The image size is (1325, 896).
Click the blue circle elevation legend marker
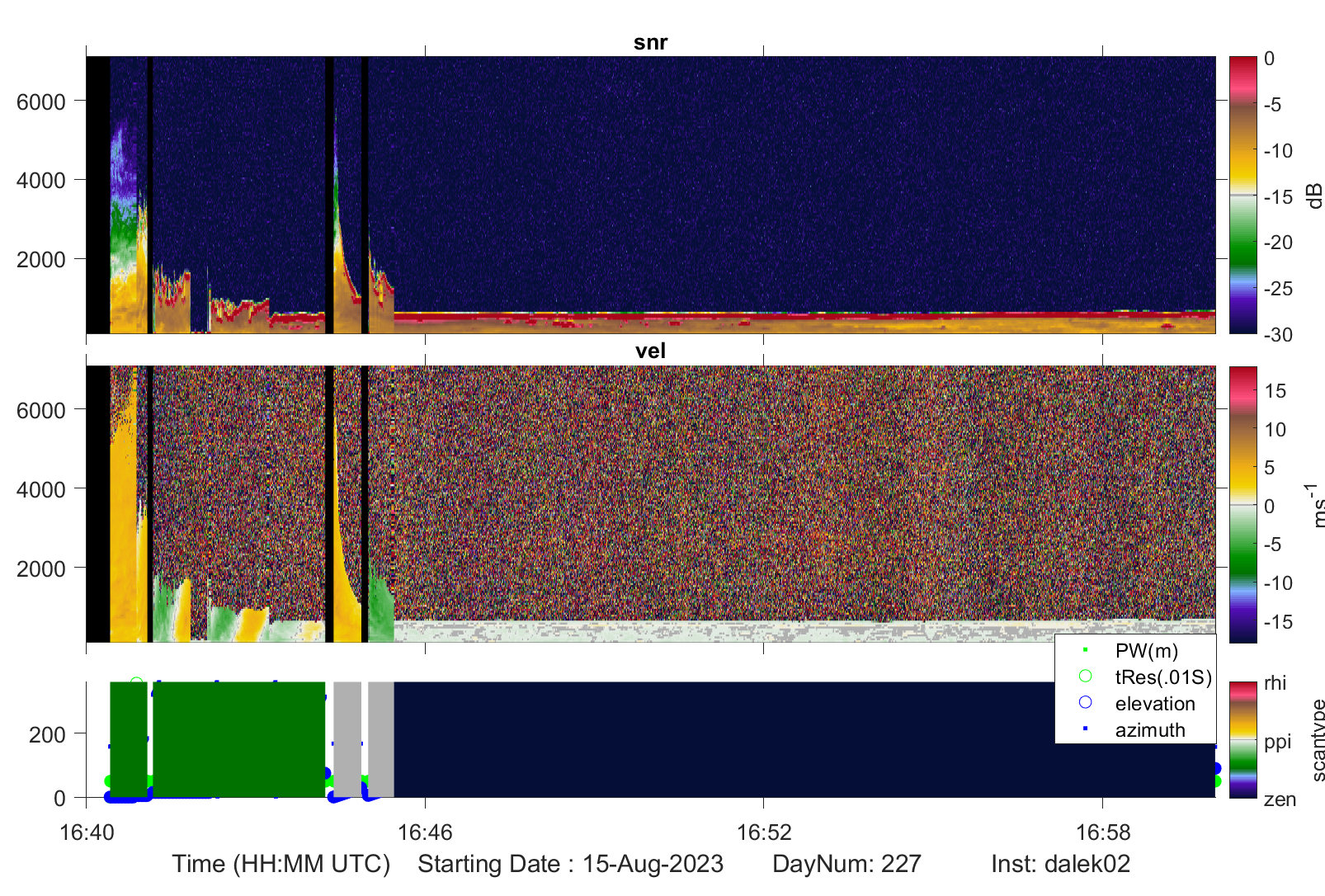[x=1085, y=702]
